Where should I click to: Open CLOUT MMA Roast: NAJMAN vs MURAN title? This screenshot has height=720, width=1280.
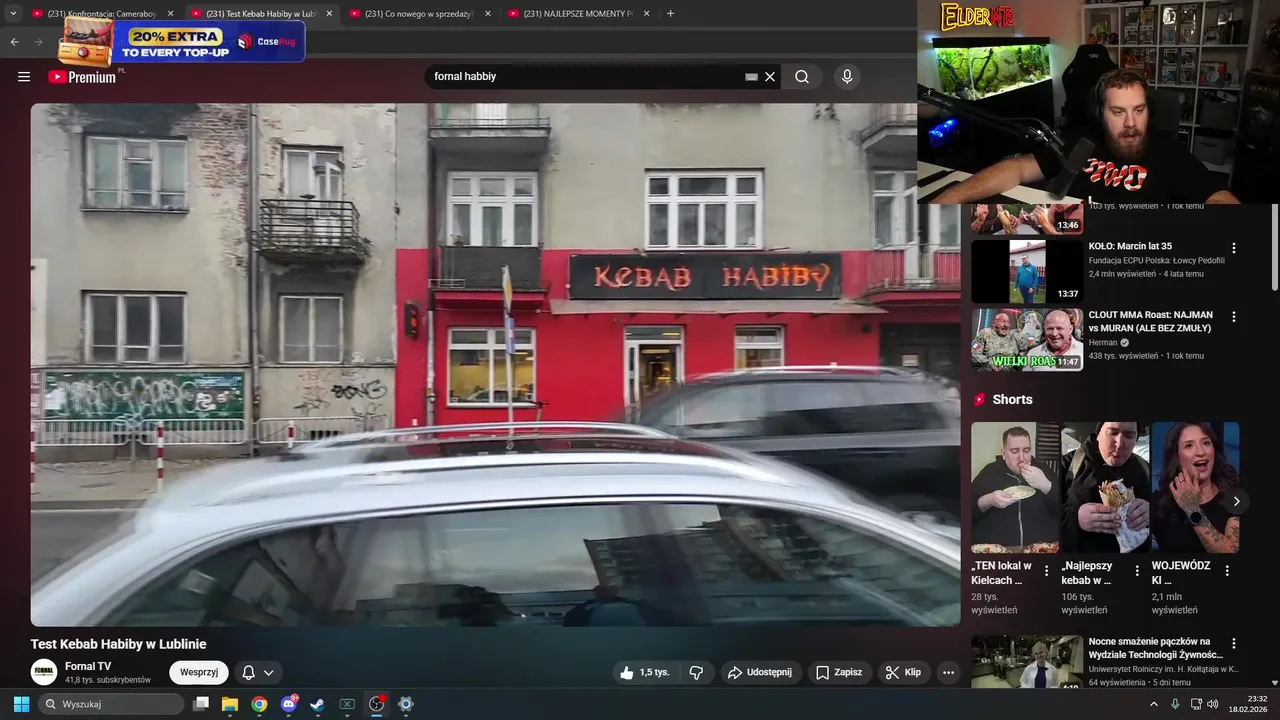click(1150, 321)
